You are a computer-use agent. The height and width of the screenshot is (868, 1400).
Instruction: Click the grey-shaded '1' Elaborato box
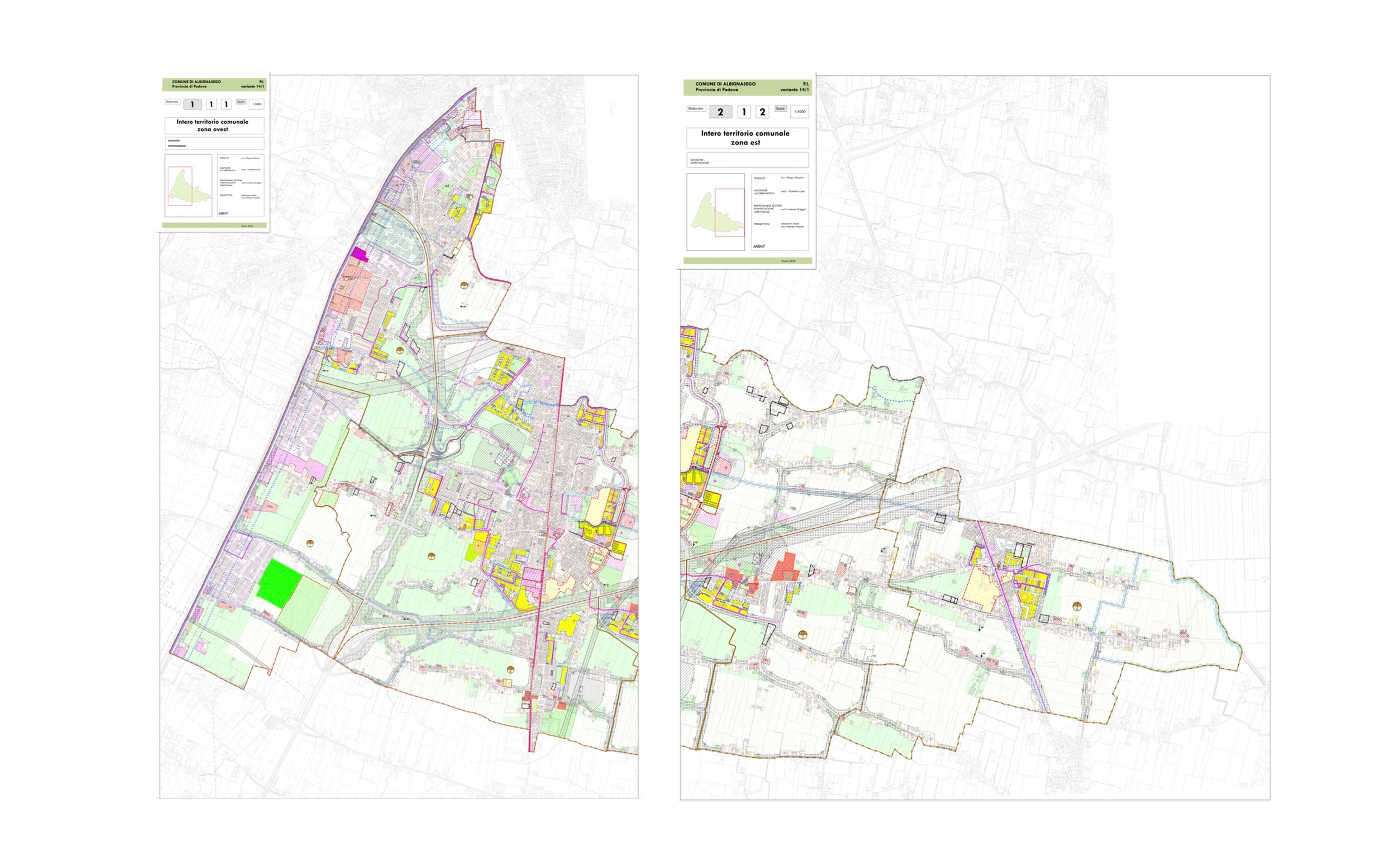coord(192,104)
